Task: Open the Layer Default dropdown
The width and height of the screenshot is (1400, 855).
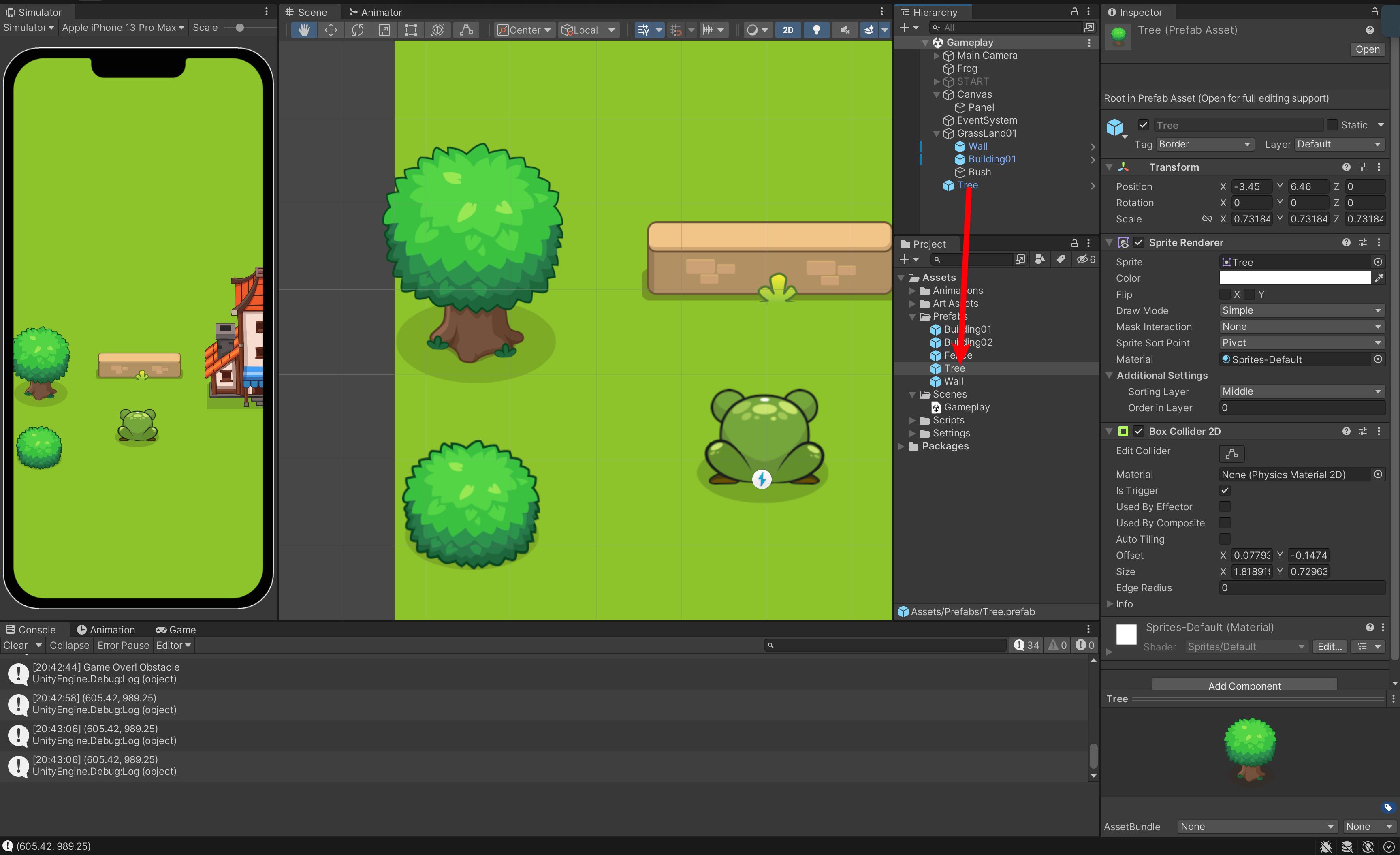Action: [x=1339, y=144]
